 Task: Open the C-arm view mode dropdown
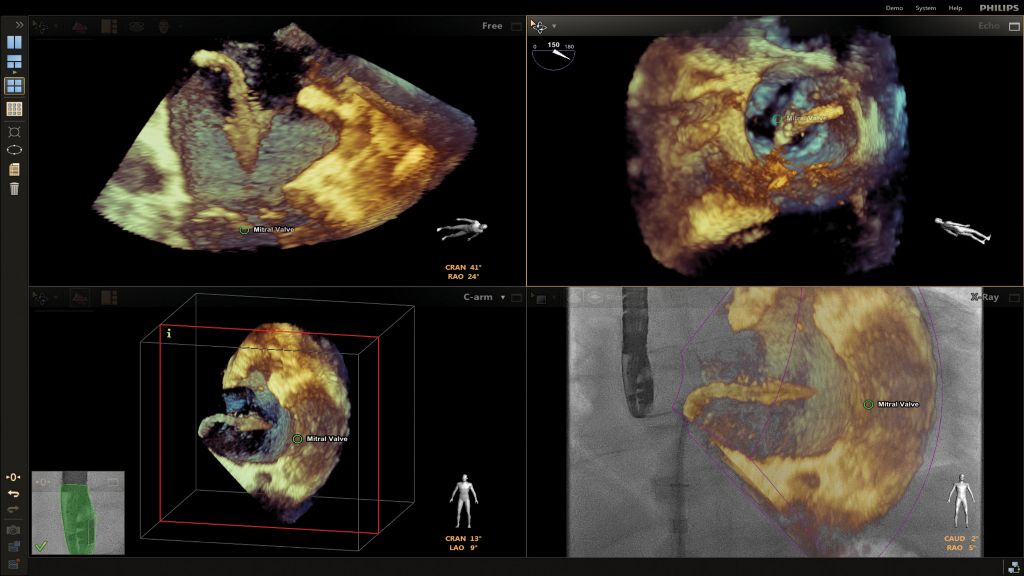point(503,297)
